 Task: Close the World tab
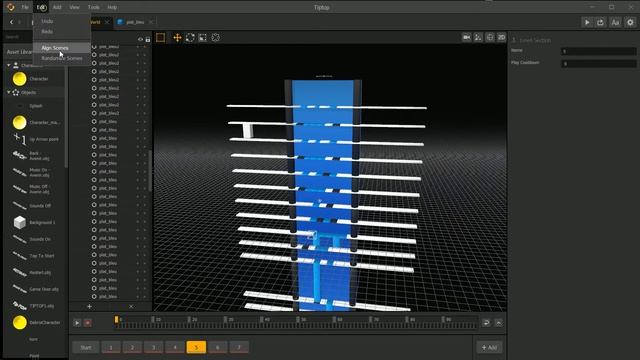coord(107,22)
